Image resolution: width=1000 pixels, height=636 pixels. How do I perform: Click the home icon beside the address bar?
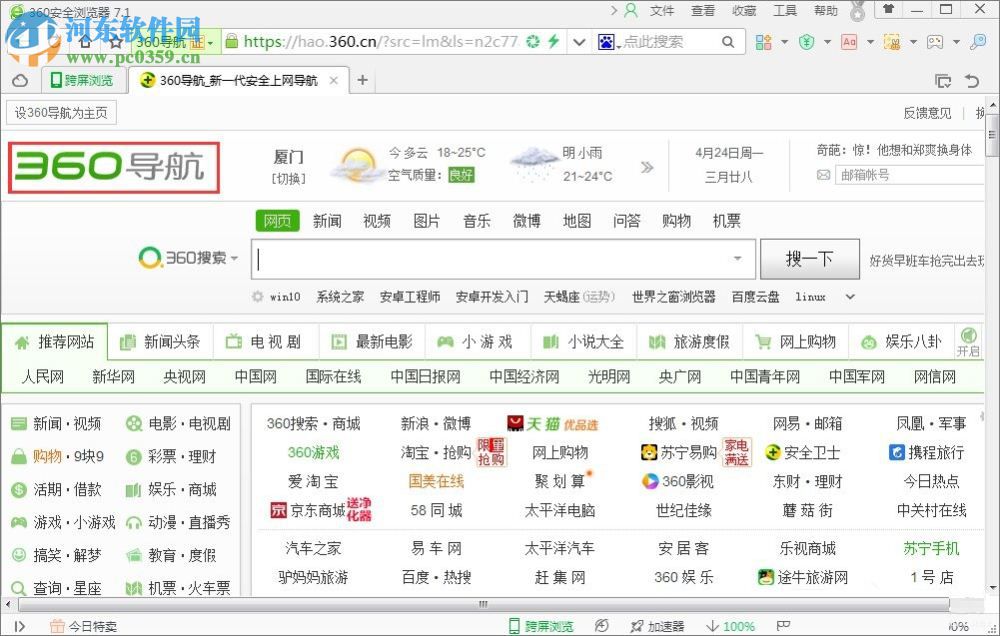[85, 42]
